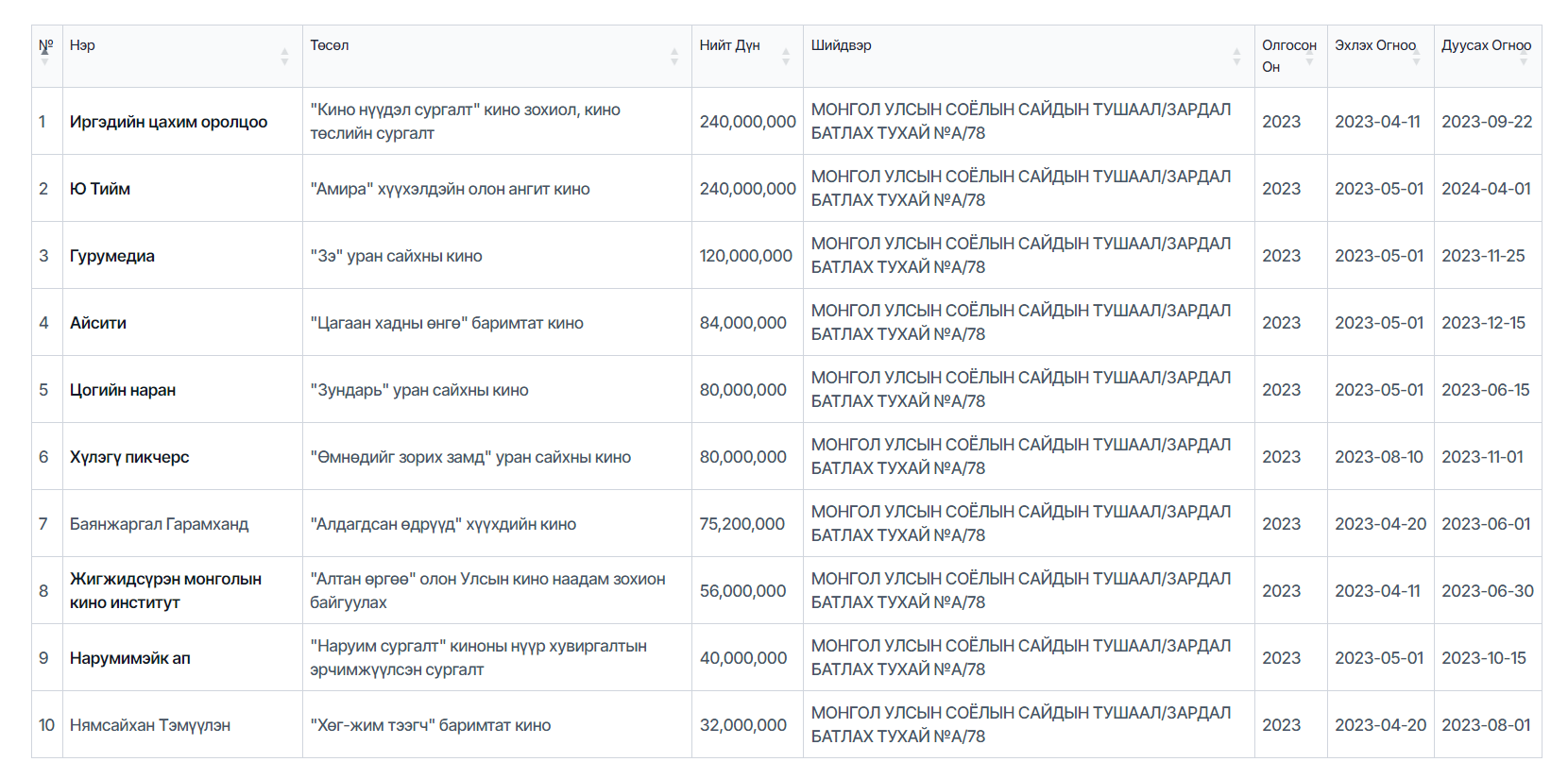Select the Нарумимэйк ап name
This screenshot has width=1568, height=779.
[130, 658]
